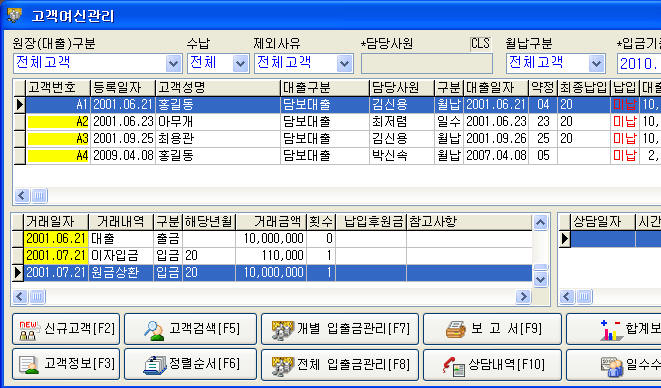Click the 최종납입 column header
The width and height of the screenshot is (661, 388).
tap(584, 88)
